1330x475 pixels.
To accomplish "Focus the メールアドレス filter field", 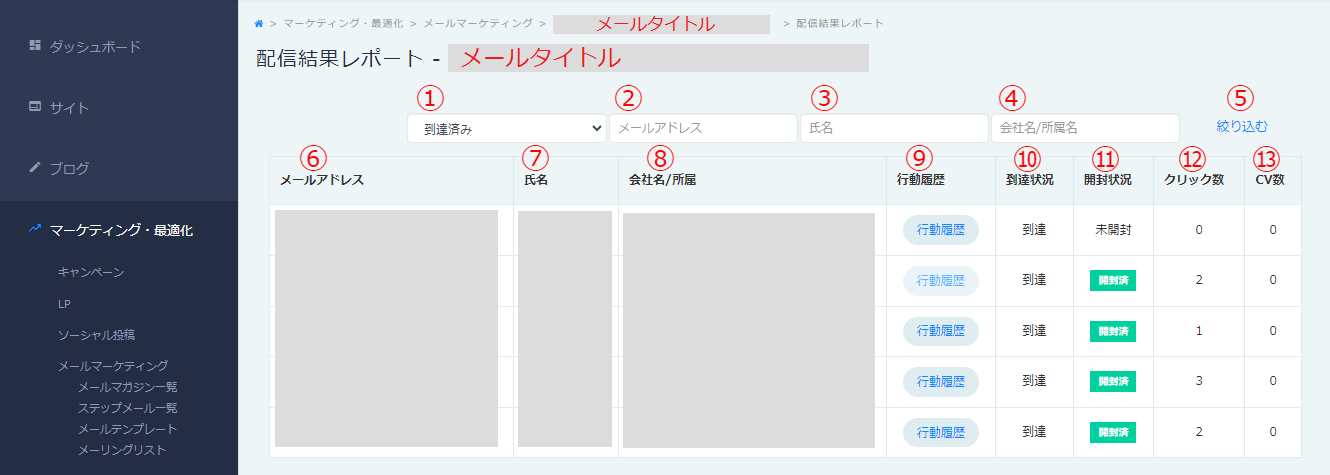I will click(703, 128).
